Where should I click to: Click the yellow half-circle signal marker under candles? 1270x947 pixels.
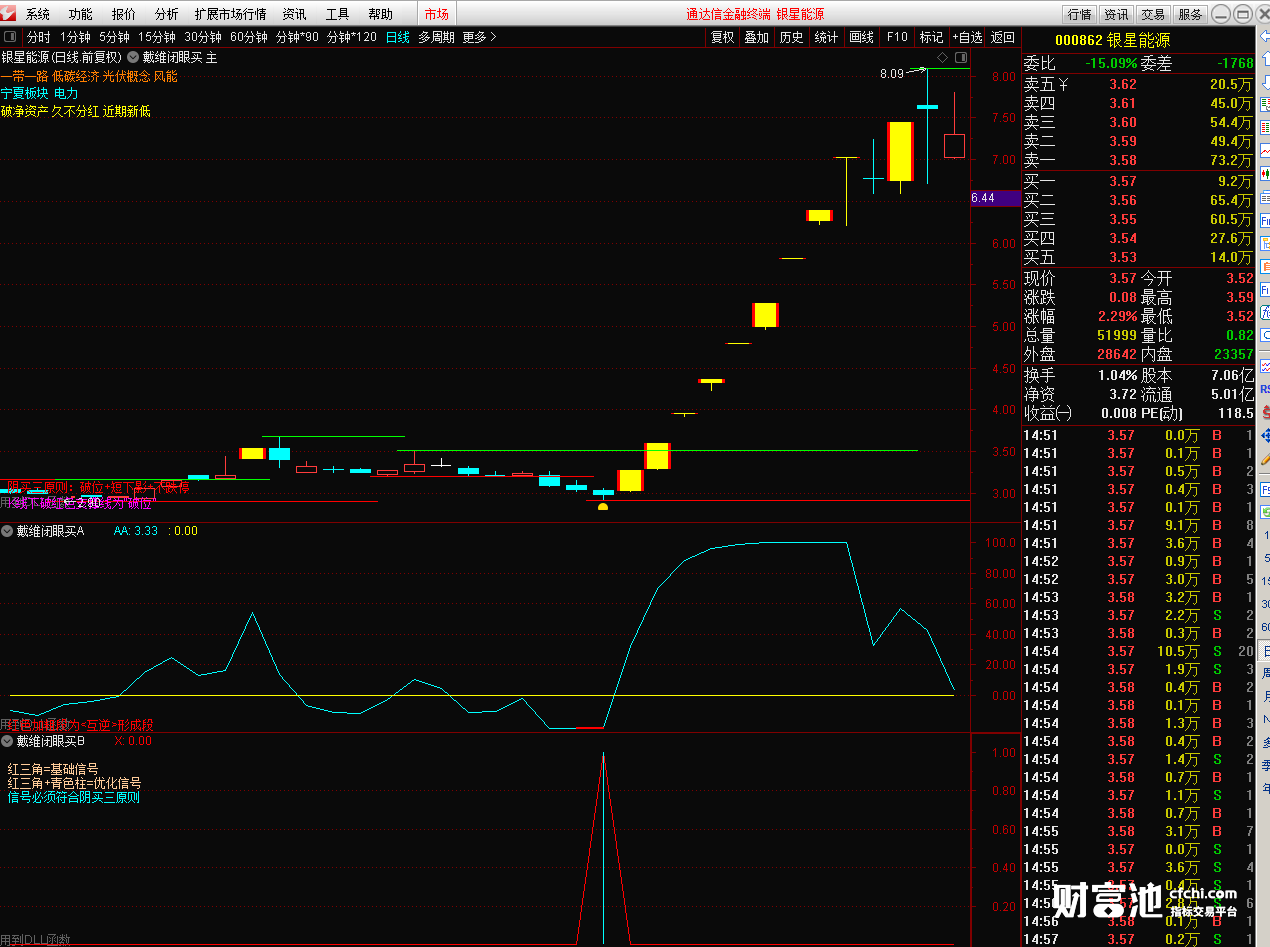pos(602,507)
